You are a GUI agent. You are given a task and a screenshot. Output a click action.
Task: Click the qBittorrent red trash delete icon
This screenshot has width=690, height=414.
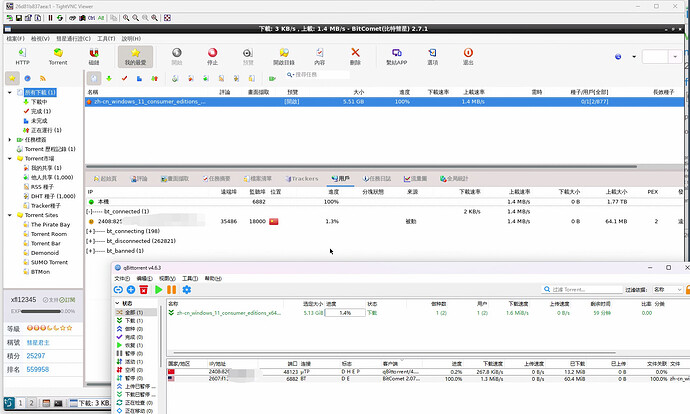(143, 289)
